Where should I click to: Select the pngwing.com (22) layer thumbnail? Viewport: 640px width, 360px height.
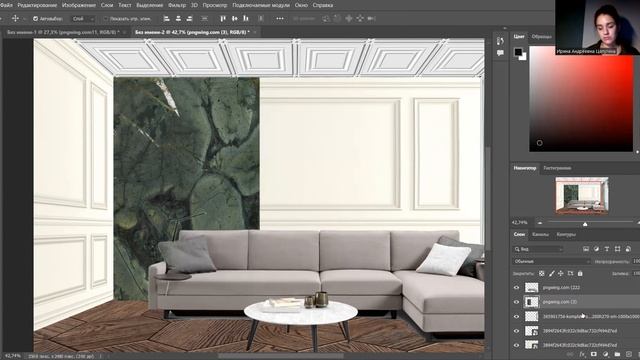click(x=531, y=288)
